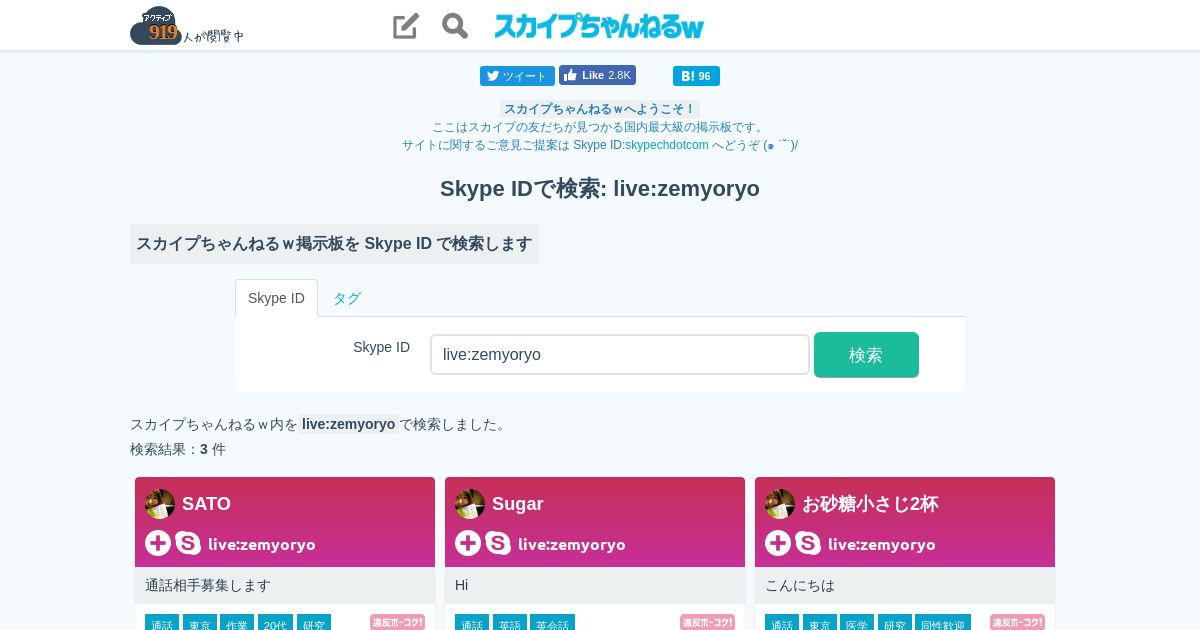Open the お砂糖小さじ2杯 post title

[x=870, y=504]
